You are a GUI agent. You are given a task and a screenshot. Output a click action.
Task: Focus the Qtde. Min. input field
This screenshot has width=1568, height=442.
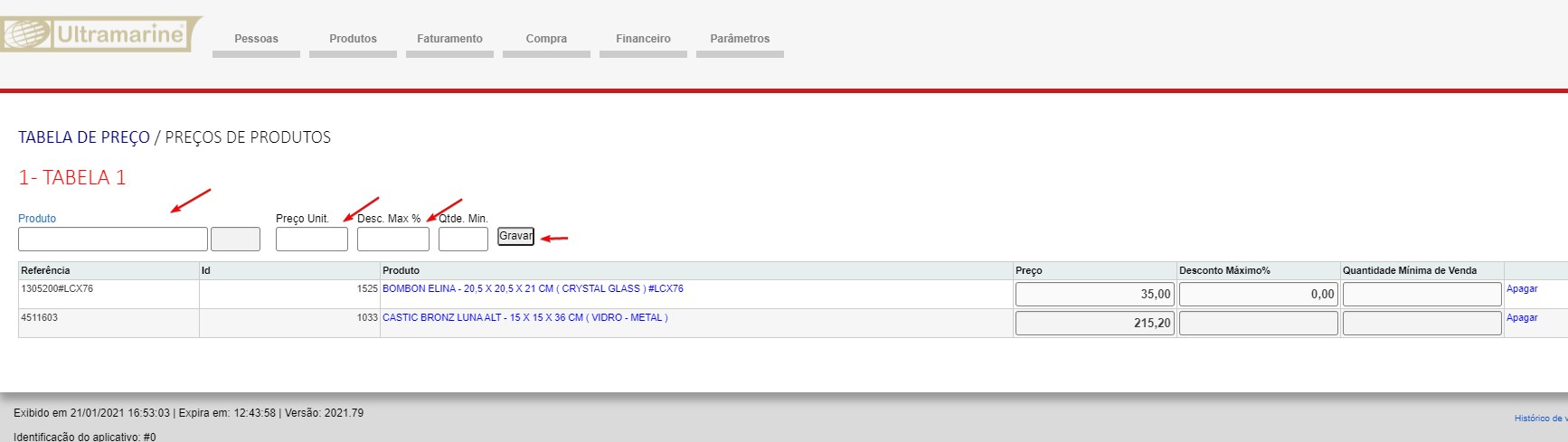(463, 239)
